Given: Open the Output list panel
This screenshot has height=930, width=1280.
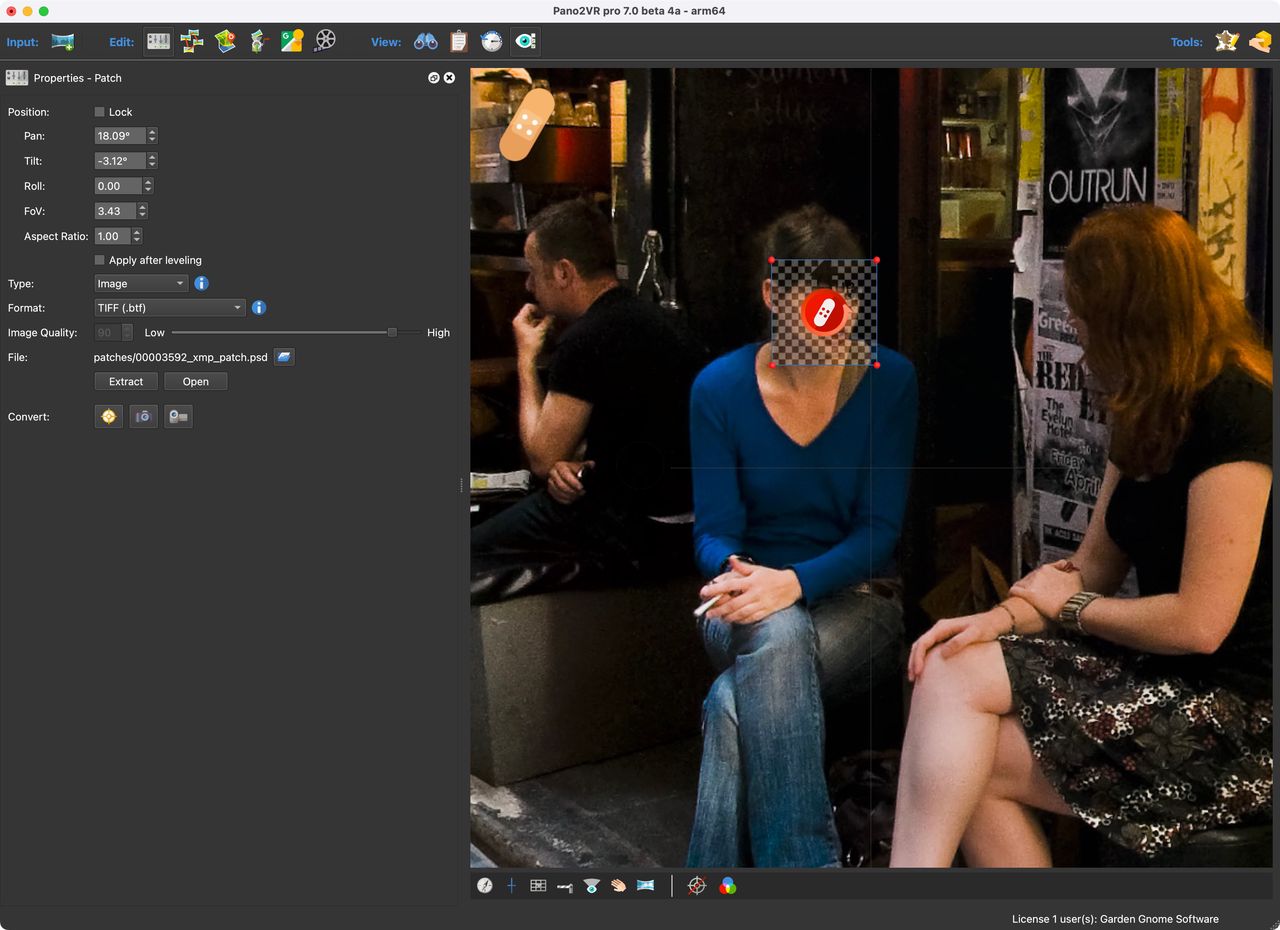Looking at the screenshot, I should click(x=458, y=41).
